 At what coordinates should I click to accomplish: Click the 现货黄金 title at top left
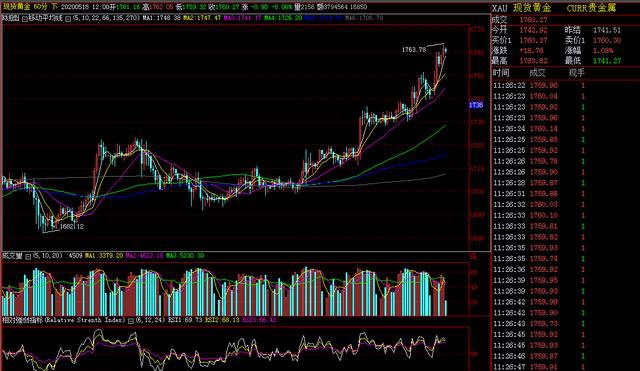(16, 7)
